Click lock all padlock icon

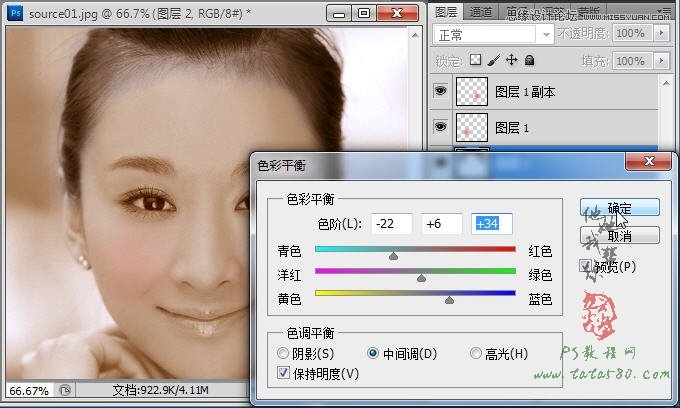[x=529, y=60]
